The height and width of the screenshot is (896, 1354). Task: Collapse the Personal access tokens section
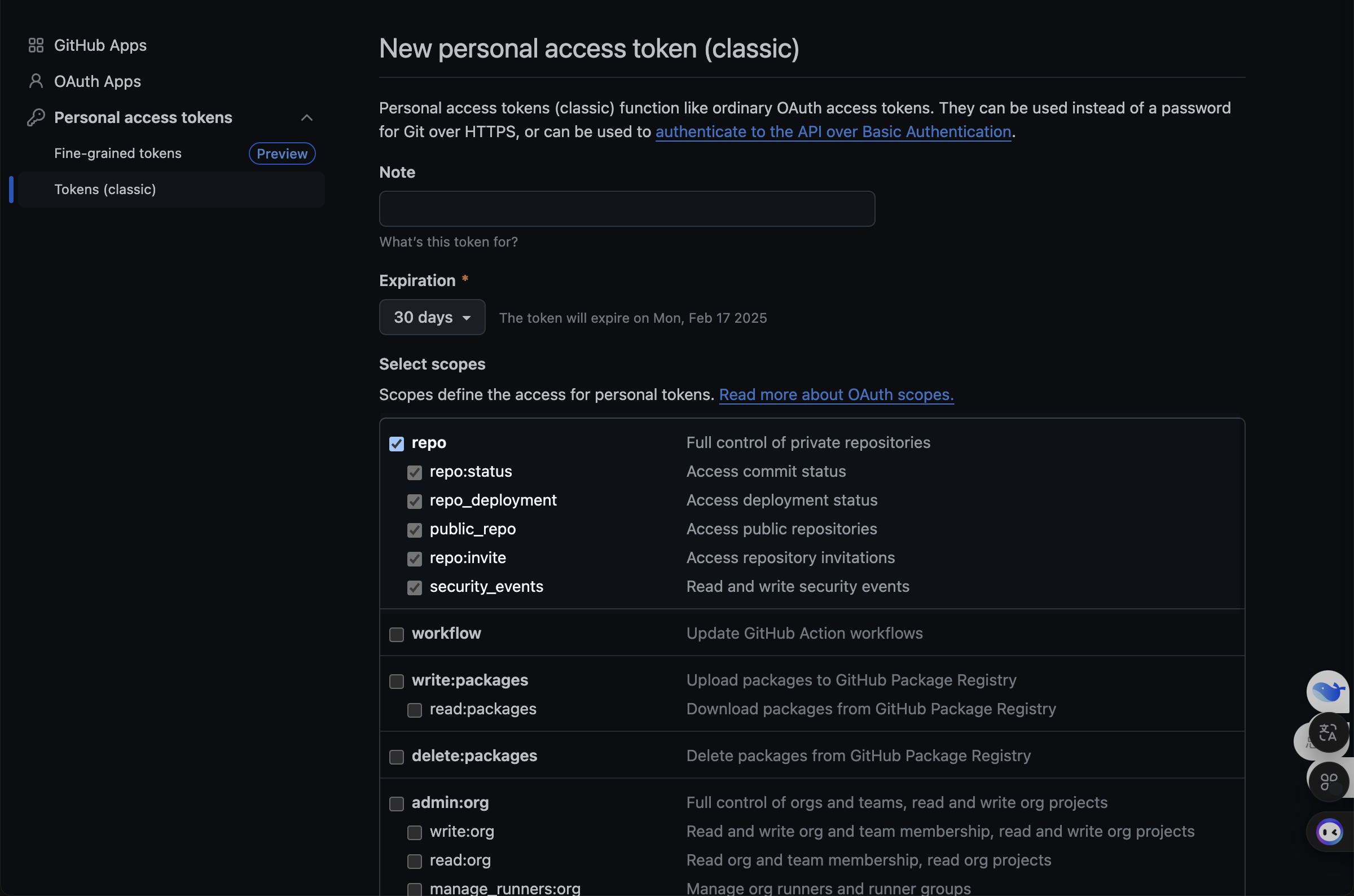(x=307, y=118)
